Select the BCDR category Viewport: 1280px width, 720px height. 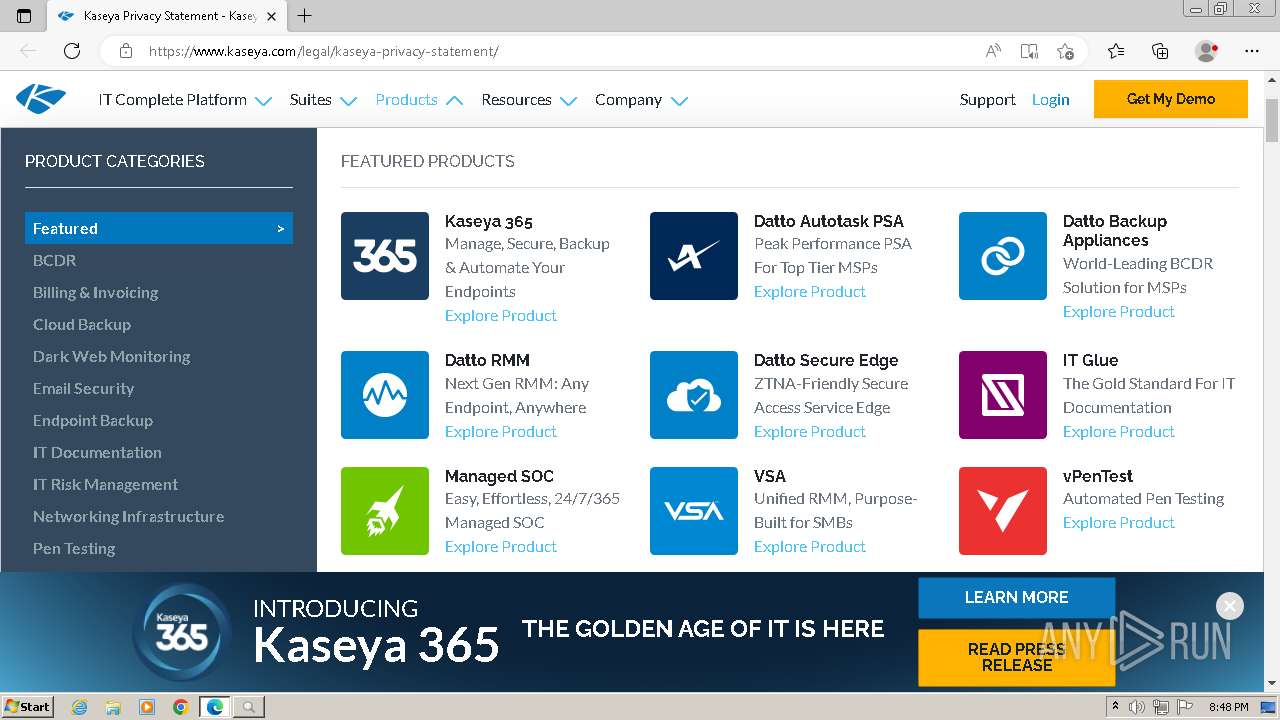(54, 260)
